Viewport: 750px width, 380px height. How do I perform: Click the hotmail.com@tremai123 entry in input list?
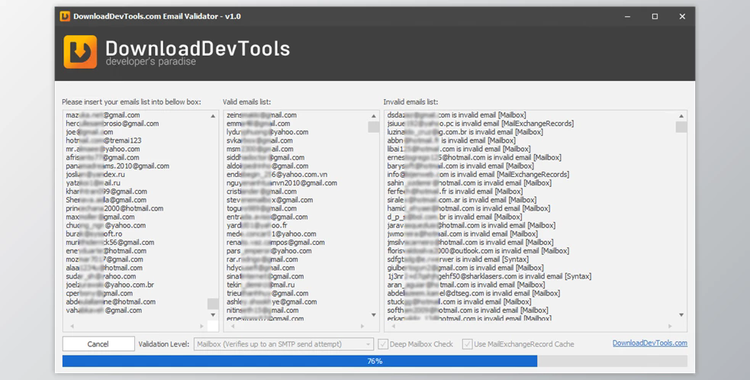(x=104, y=140)
